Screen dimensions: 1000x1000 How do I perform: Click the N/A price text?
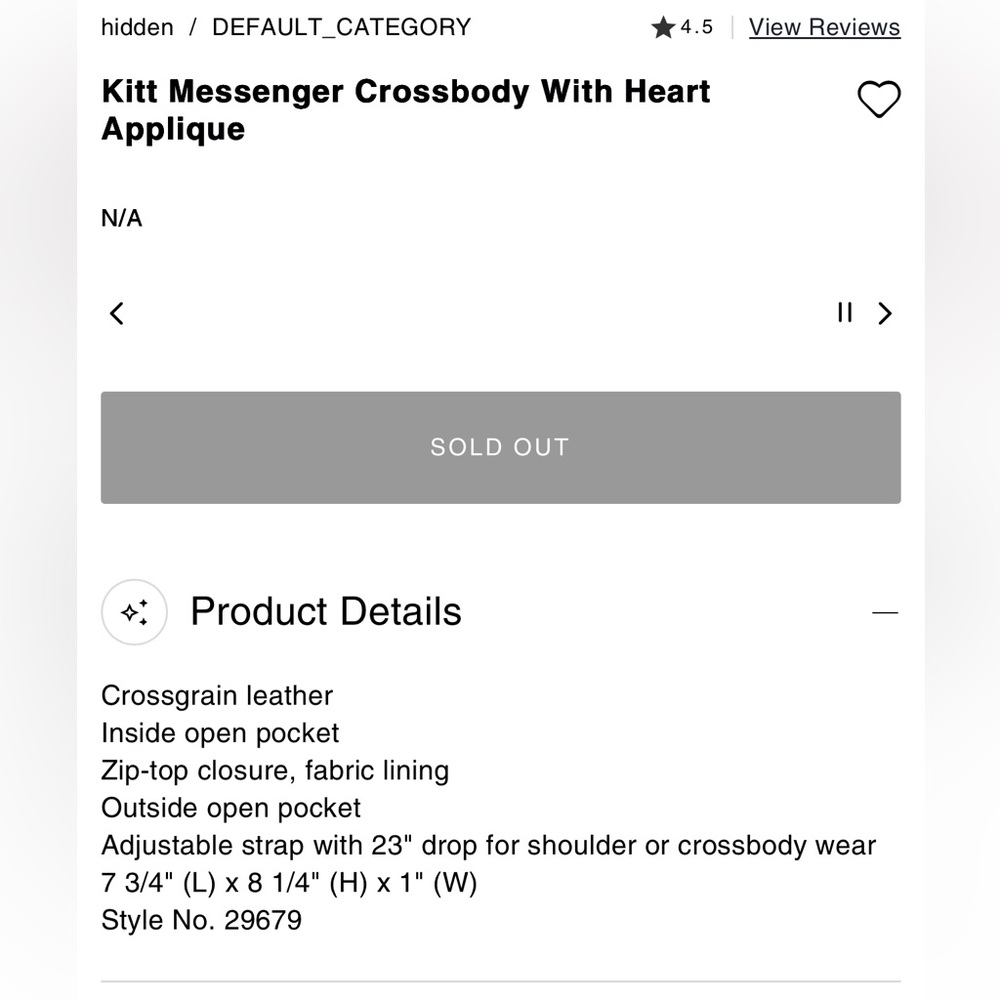point(122,218)
